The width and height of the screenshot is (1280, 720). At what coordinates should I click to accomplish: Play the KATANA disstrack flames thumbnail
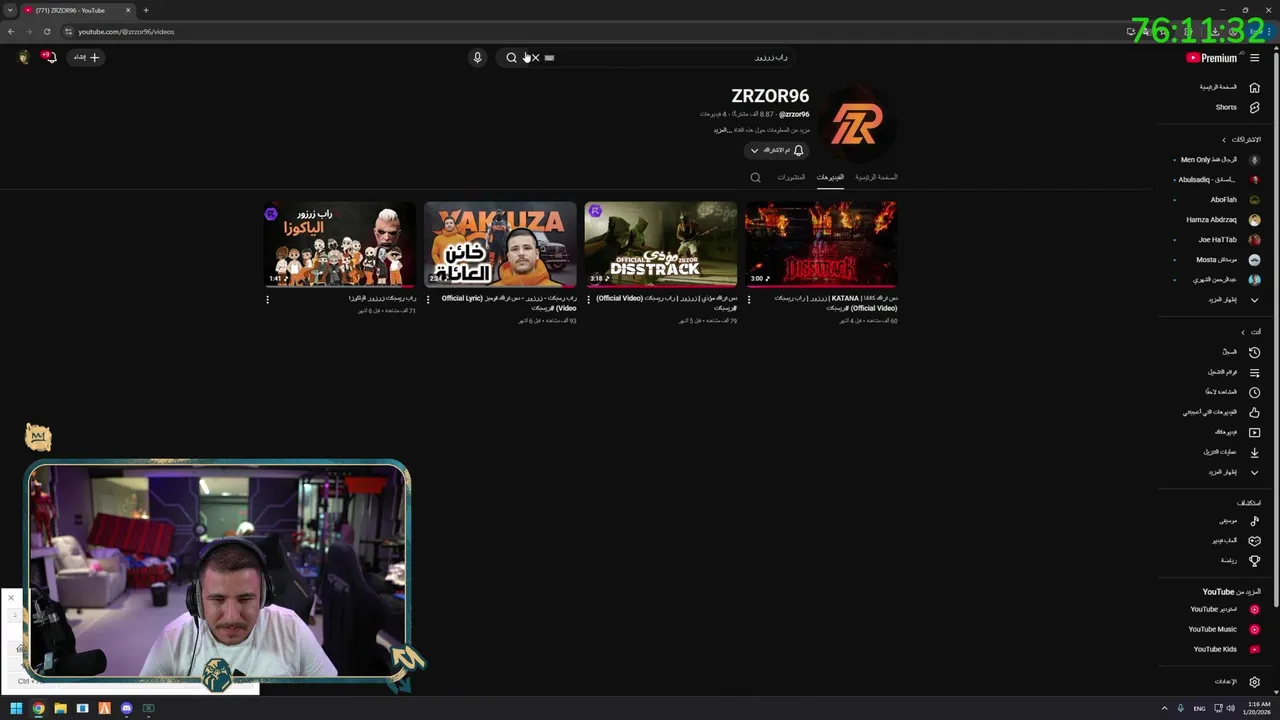(820, 244)
